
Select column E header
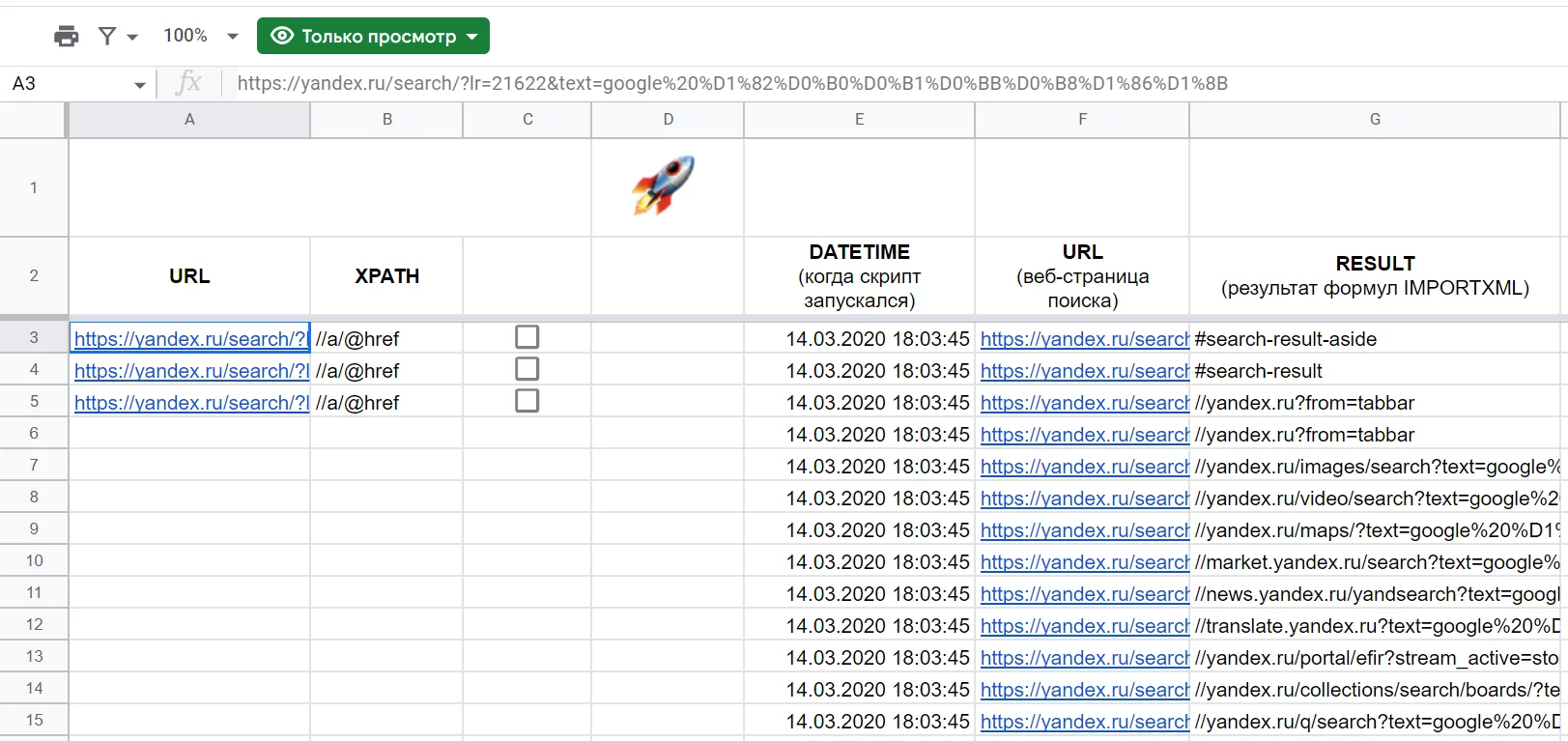pos(859,120)
